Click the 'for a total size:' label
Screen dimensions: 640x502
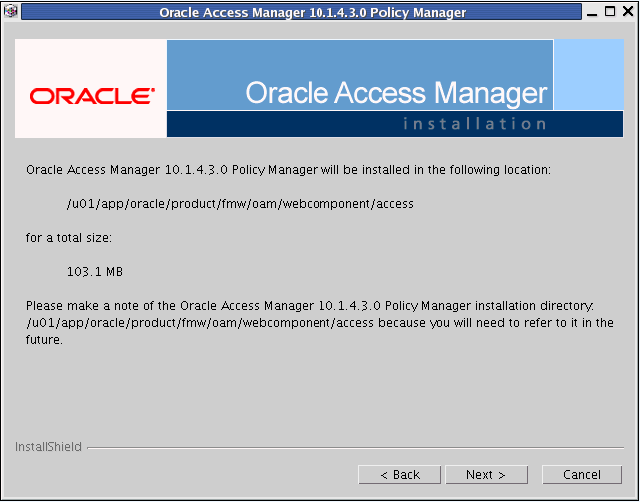point(69,238)
